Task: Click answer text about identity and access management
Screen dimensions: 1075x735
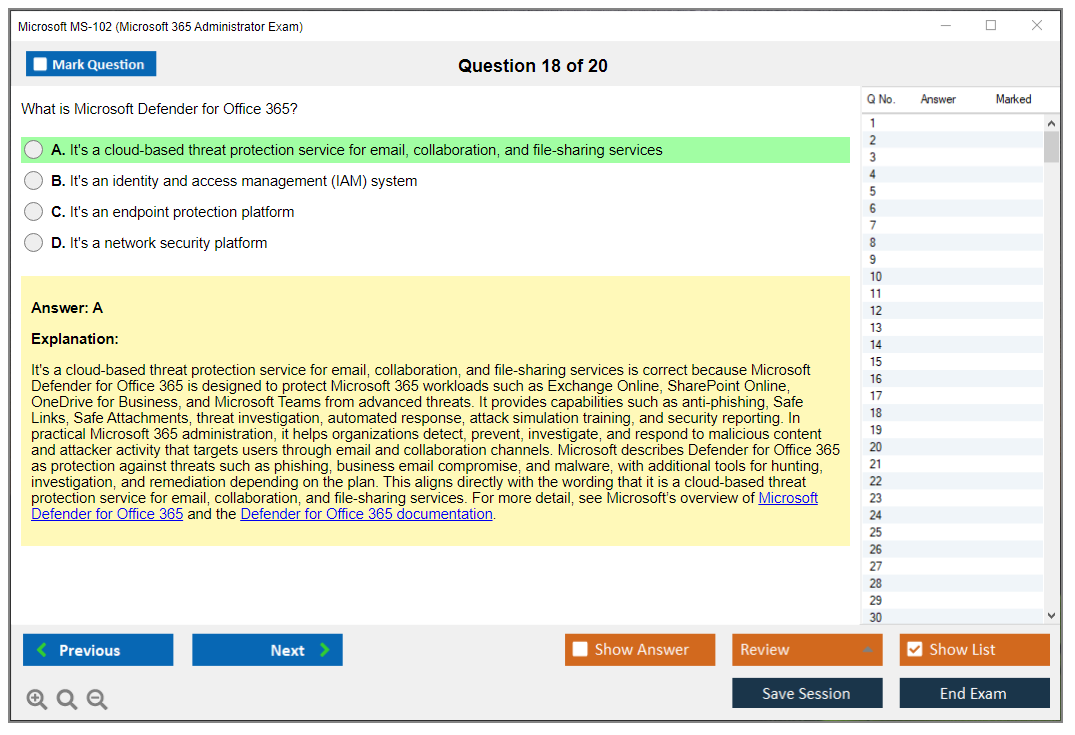Action: pyautogui.click(x=243, y=181)
